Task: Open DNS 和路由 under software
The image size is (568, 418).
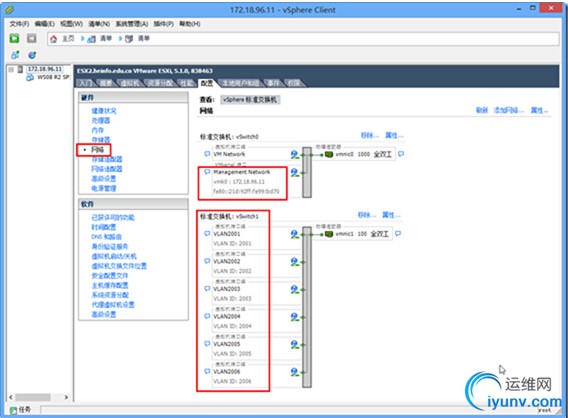Action: (106, 237)
